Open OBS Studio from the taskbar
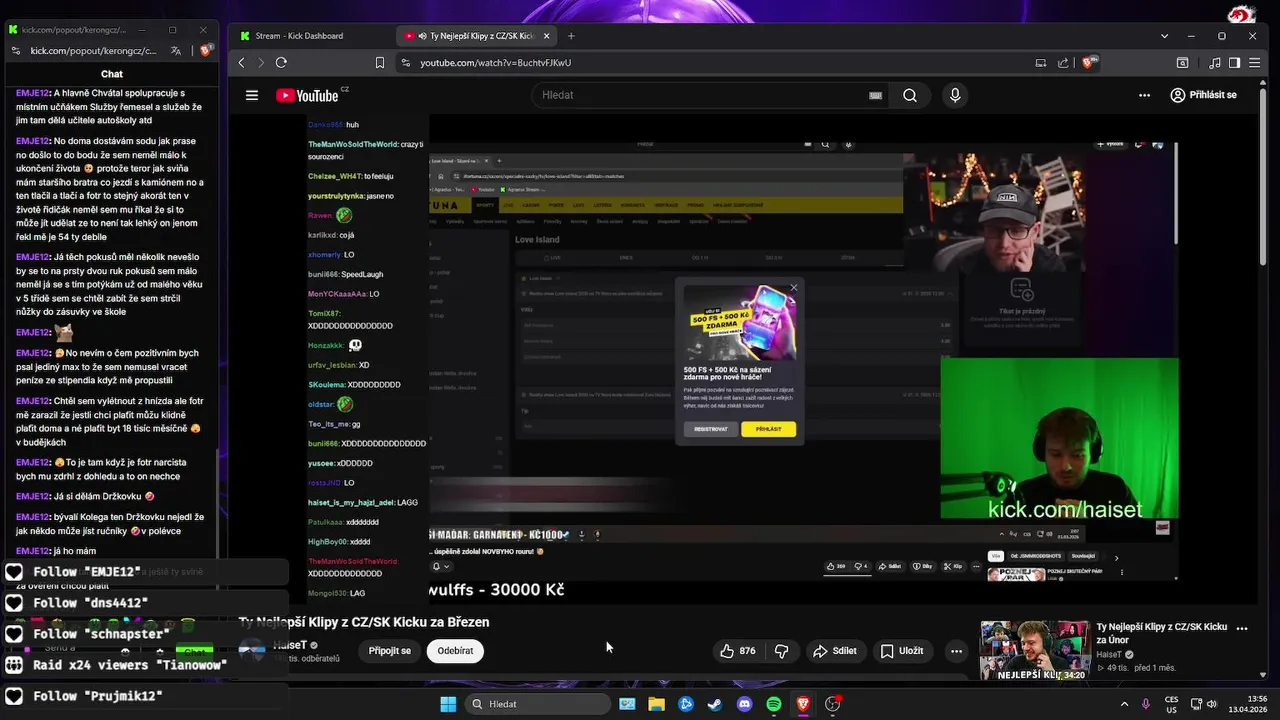Image resolution: width=1280 pixels, height=720 pixels. 832,704
